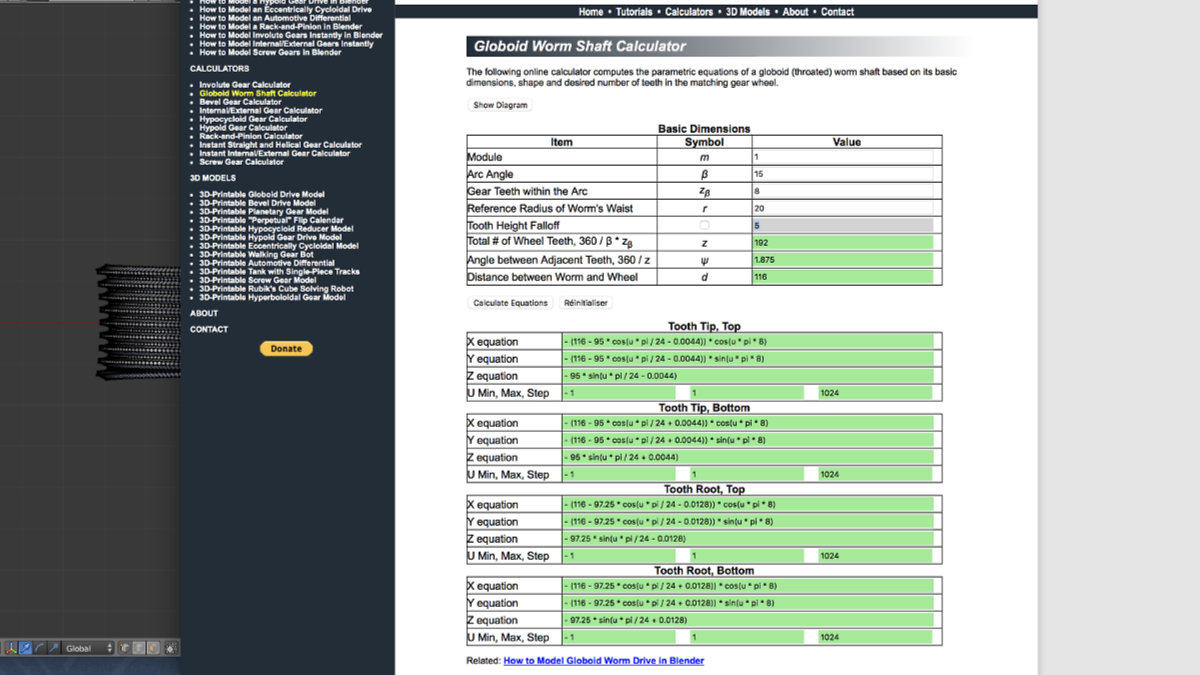The width and height of the screenshot is (1200, 675).
Task: Toggle the 3D manipulator axes icon in Blender
Action: tap(11, 648)
